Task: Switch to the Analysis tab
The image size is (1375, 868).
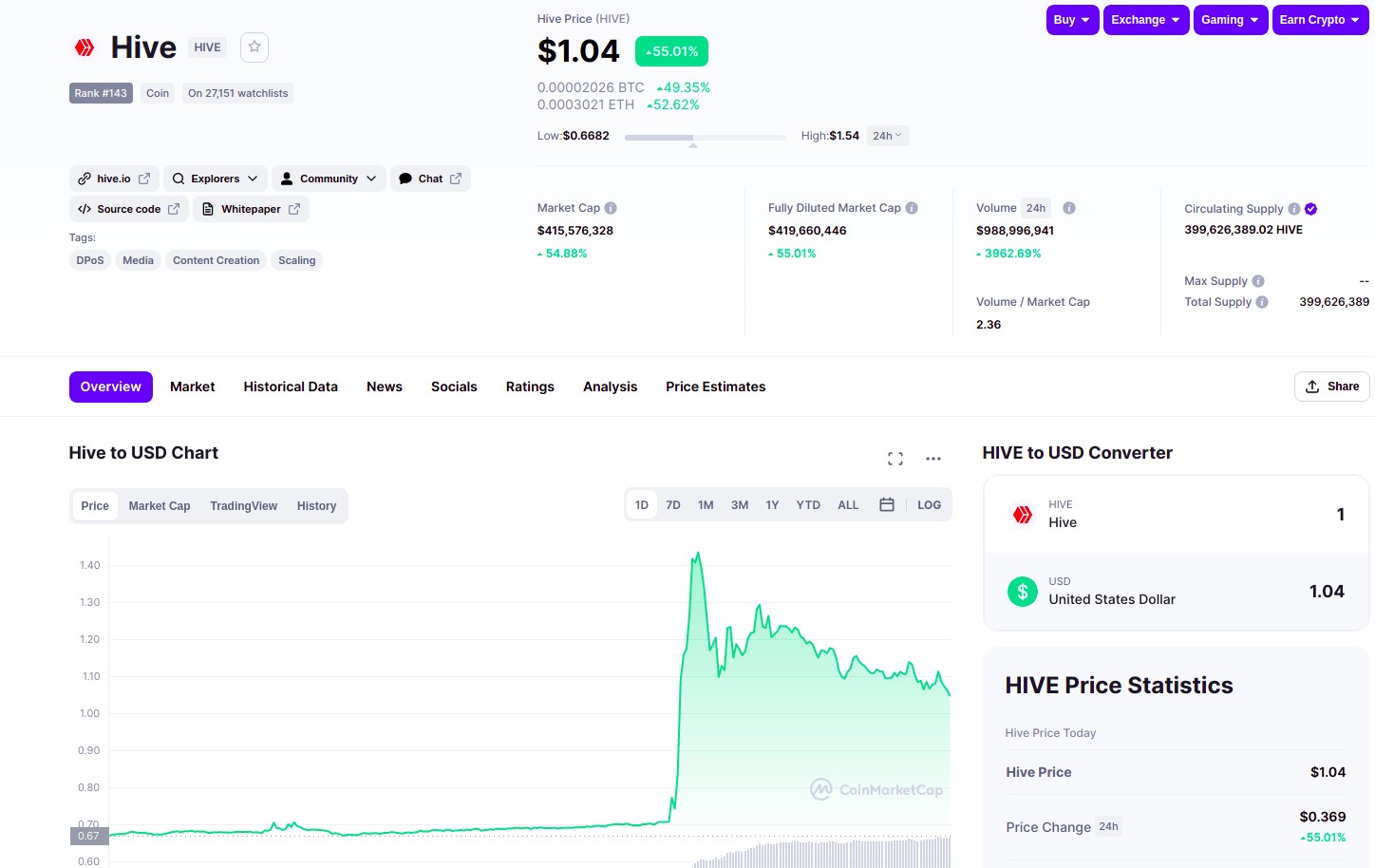Action: [x=611, y=387]
